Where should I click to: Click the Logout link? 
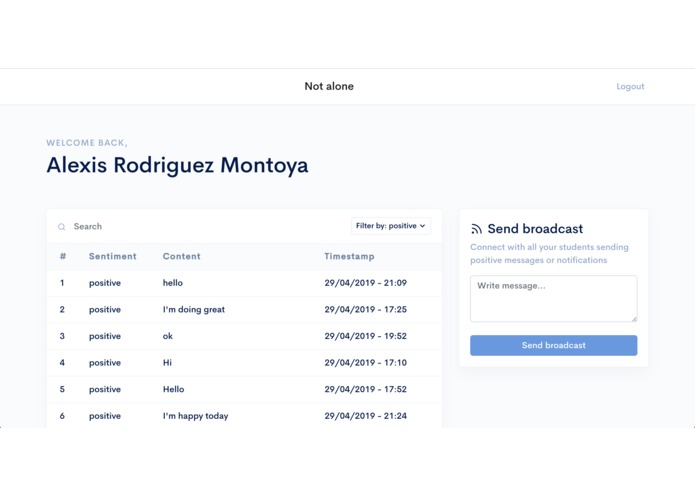[630, 86]
